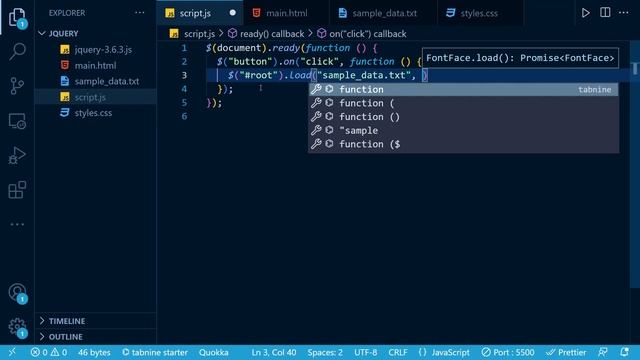Close the unsaved script.js tab dot
Image resolution: width=640 pixels, height=360 pixels.
pos(233,13)
